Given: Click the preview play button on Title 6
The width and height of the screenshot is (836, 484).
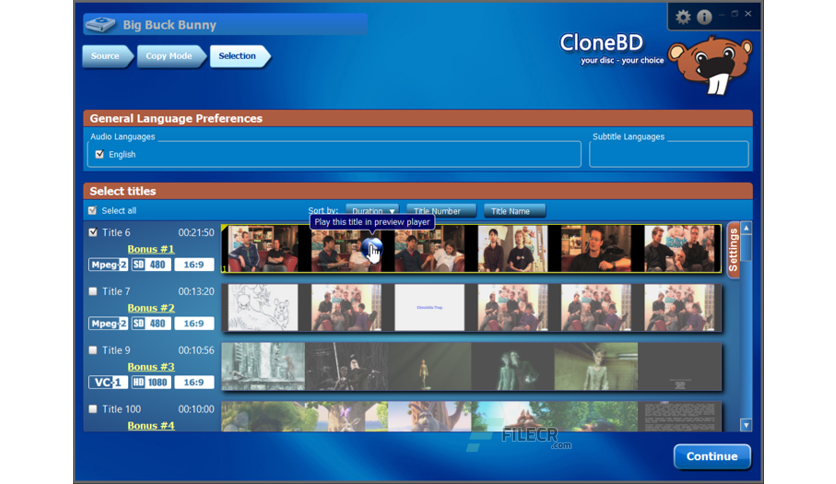Looking at the screenshot, I should 372,248.
